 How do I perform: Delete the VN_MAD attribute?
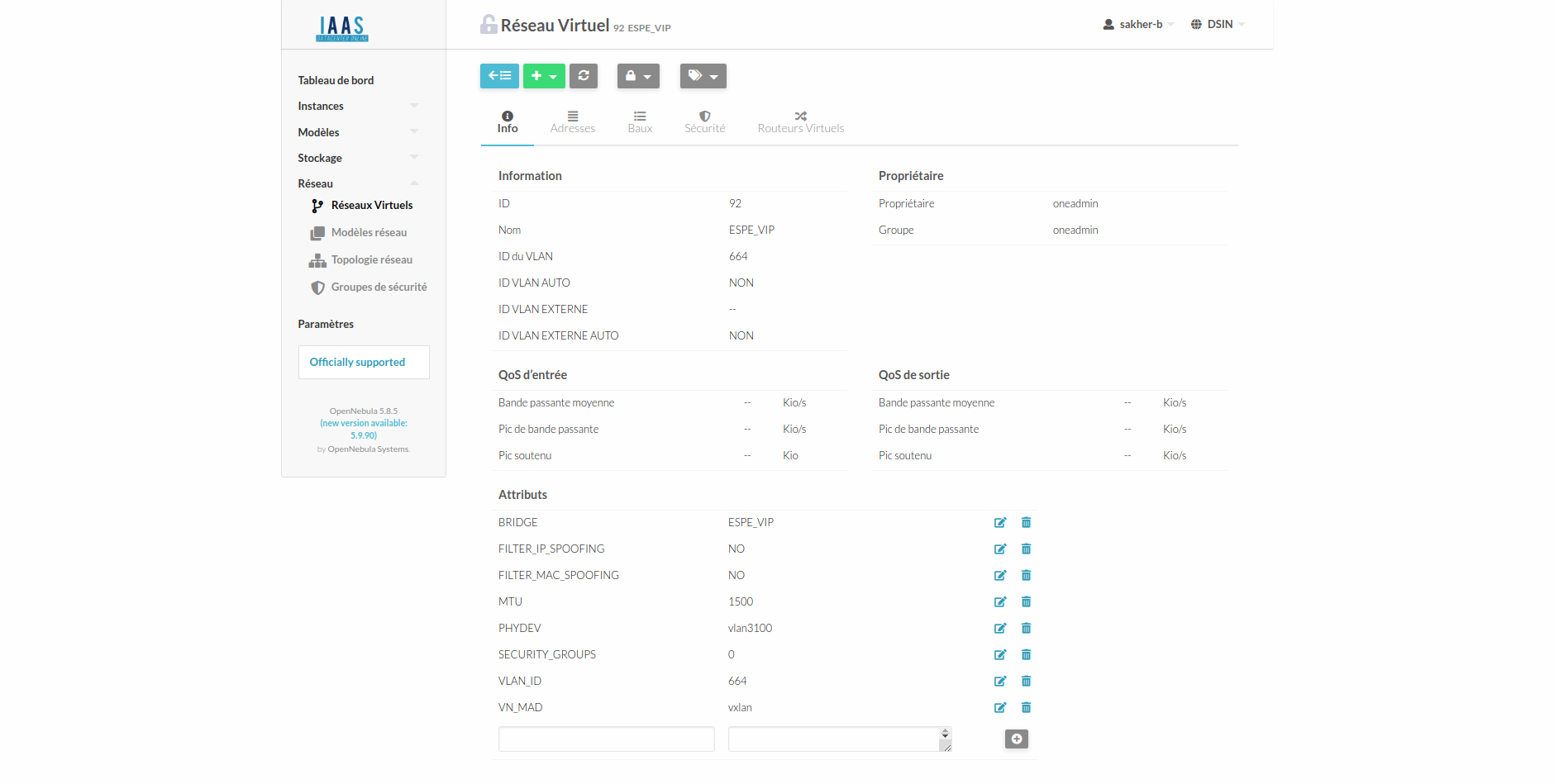pyautogui.click(x=1026, y=708)
